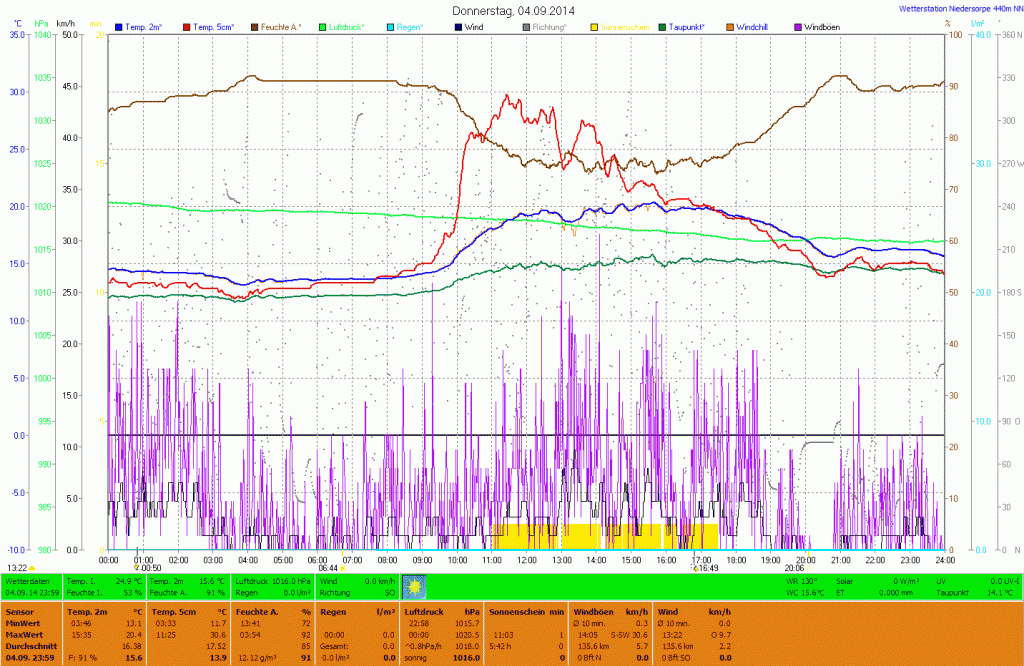Viewport: 1024px width, 666px height.
Task: Click the Wetterdaten label in the green bar
Action: (27, 580)
